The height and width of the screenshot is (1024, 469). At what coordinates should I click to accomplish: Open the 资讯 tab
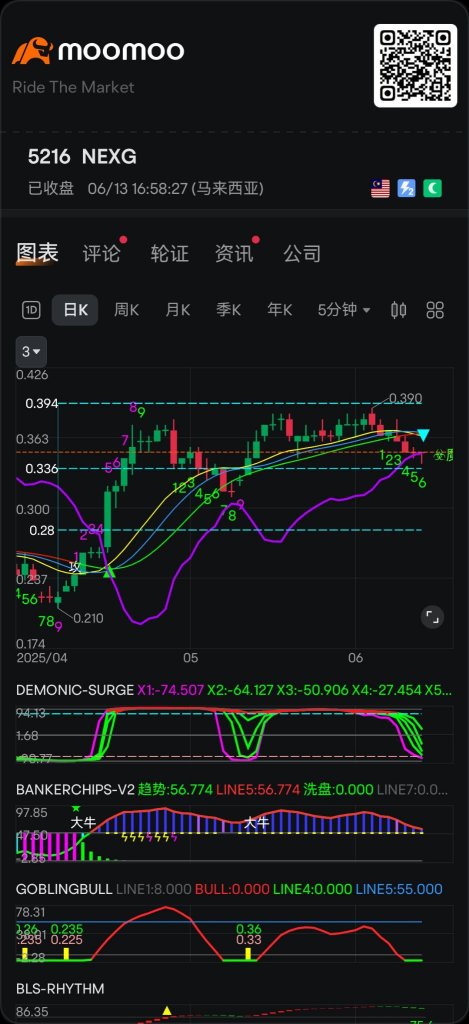coord(234,253)
